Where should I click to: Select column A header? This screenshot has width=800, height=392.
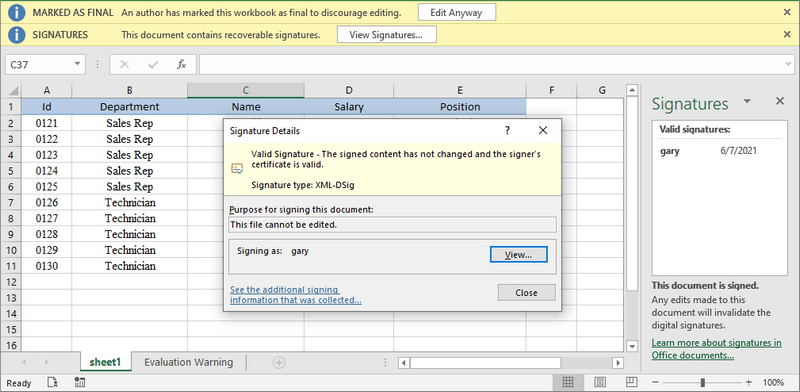point(47,90)
